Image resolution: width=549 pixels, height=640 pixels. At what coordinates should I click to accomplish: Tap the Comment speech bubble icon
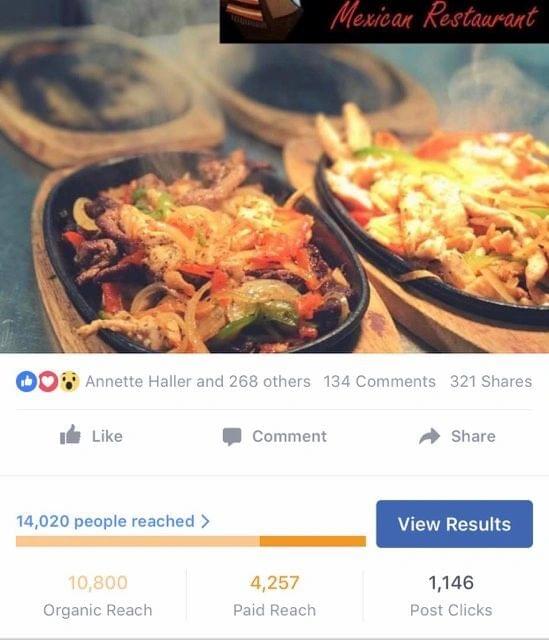tap(232, 436)
